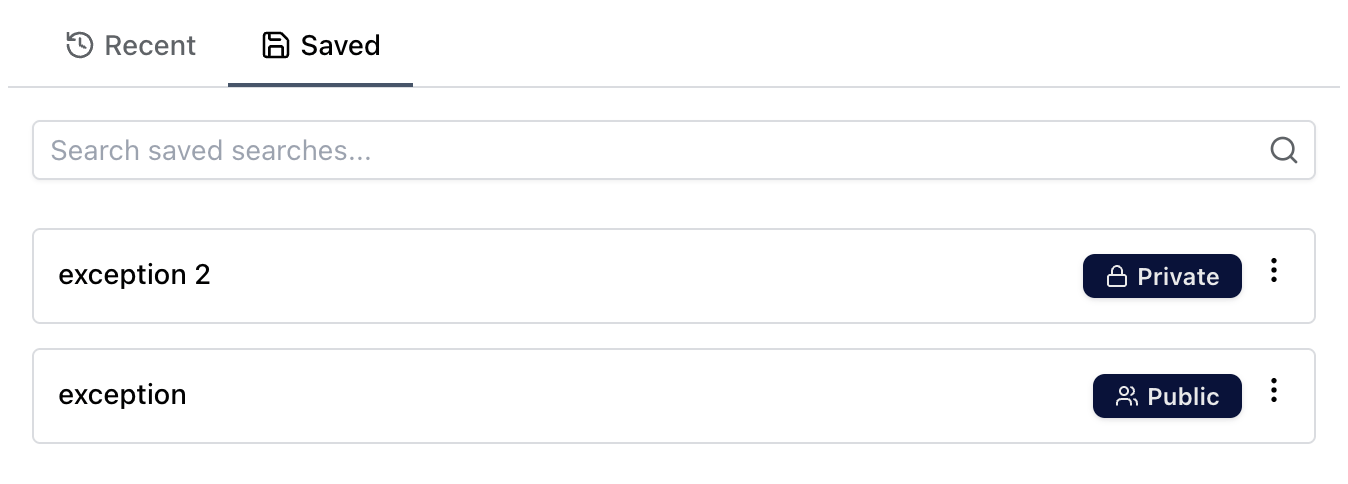Viewport: 1348px width, 484px height.
Task: Select the exception 2 saved search card
Action: [600, 276]
